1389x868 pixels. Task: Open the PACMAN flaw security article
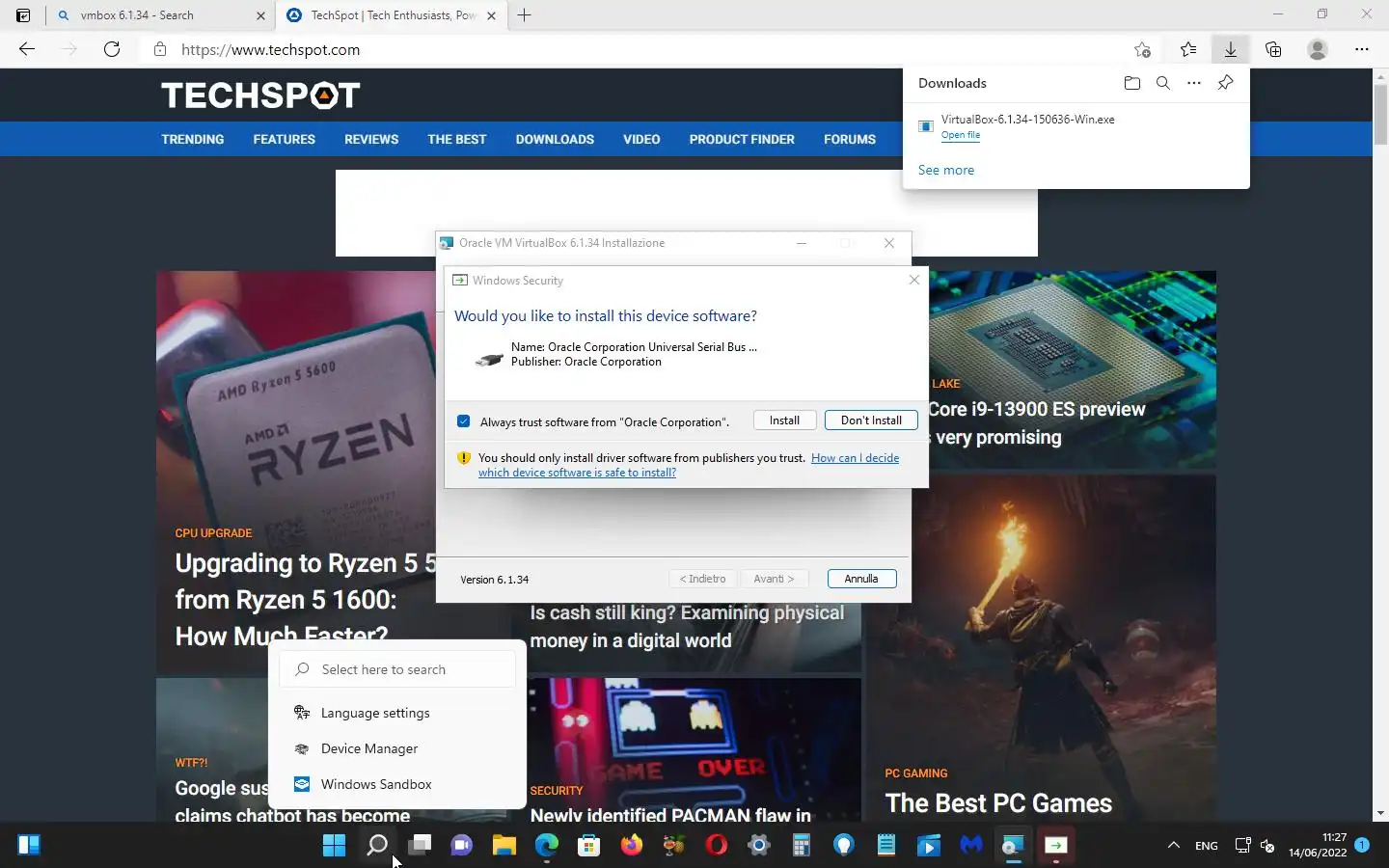click(670, 816)
